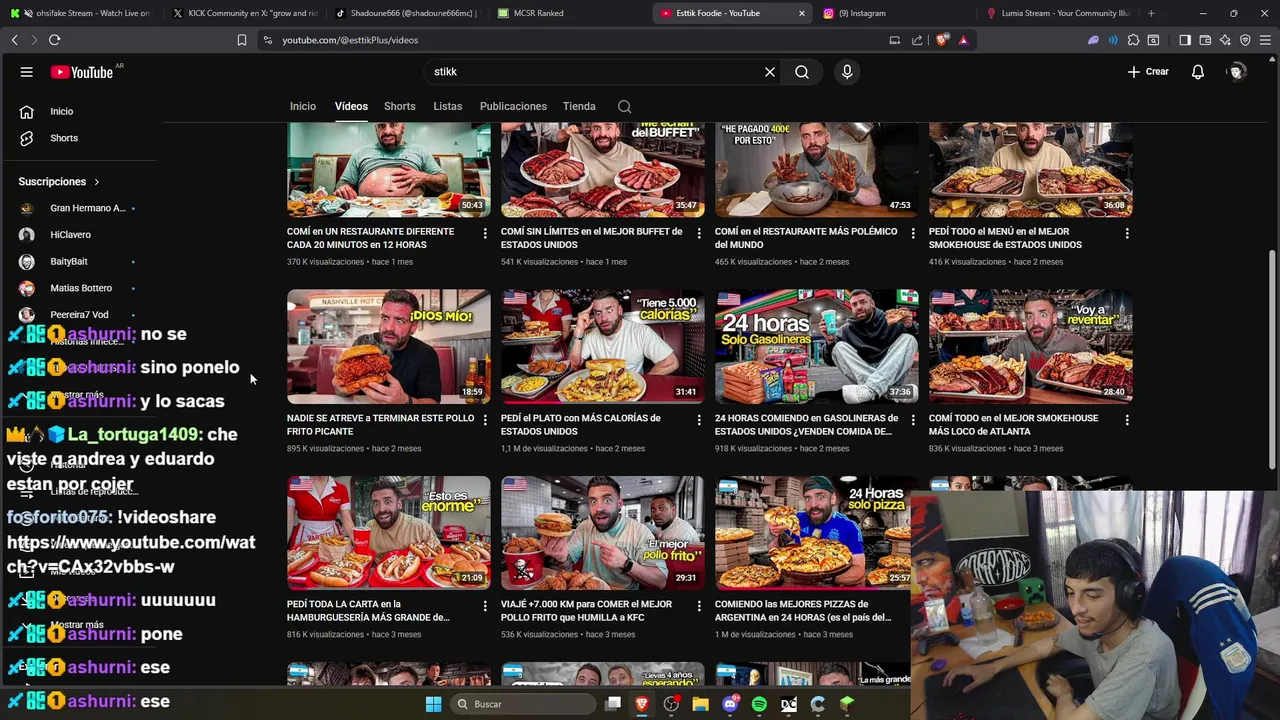Open options for 'SMOKEHOUSE MÁS LOCO de ATLANTA' video
This screenshot has width=1280, height=720.
(1127, 420)
